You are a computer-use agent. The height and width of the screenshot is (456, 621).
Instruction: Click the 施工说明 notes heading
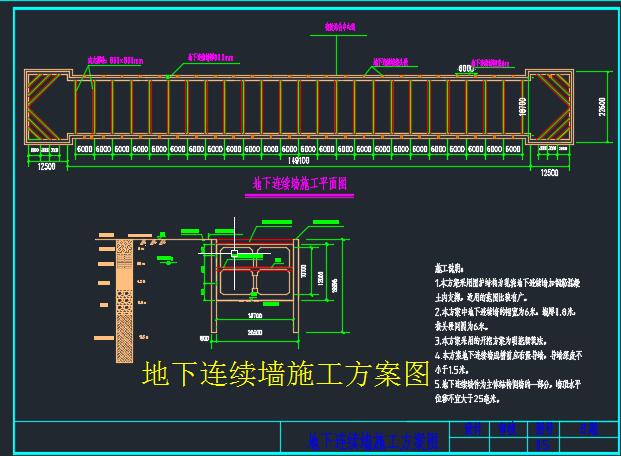[448, 269]
